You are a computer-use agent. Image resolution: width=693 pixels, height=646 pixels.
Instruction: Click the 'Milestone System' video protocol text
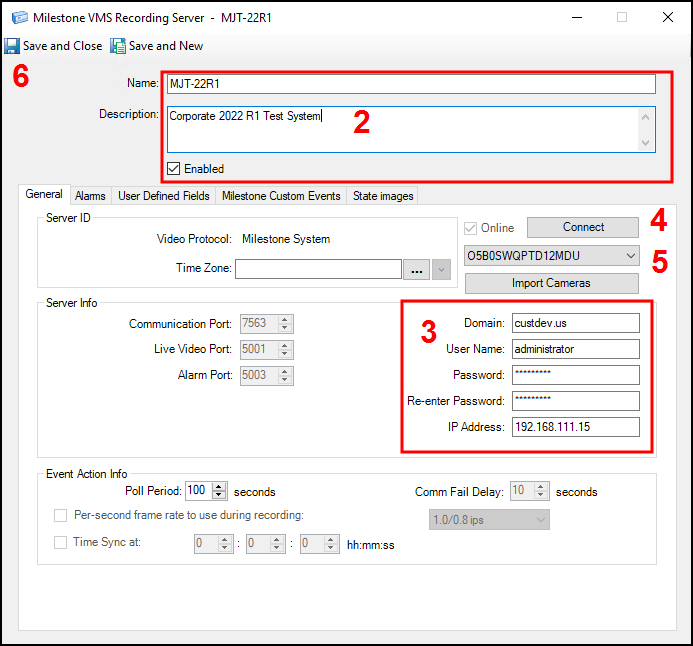coord(286,239)
